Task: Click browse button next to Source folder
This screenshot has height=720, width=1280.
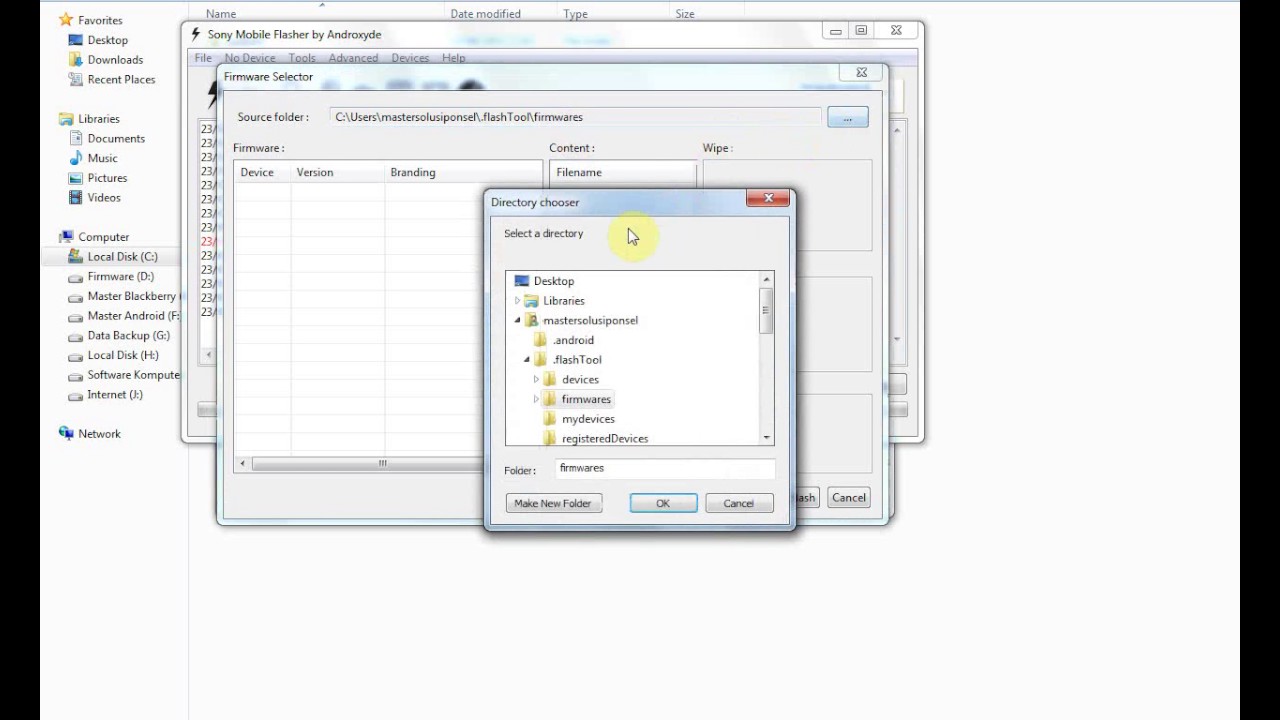Action: coord(847,117)
